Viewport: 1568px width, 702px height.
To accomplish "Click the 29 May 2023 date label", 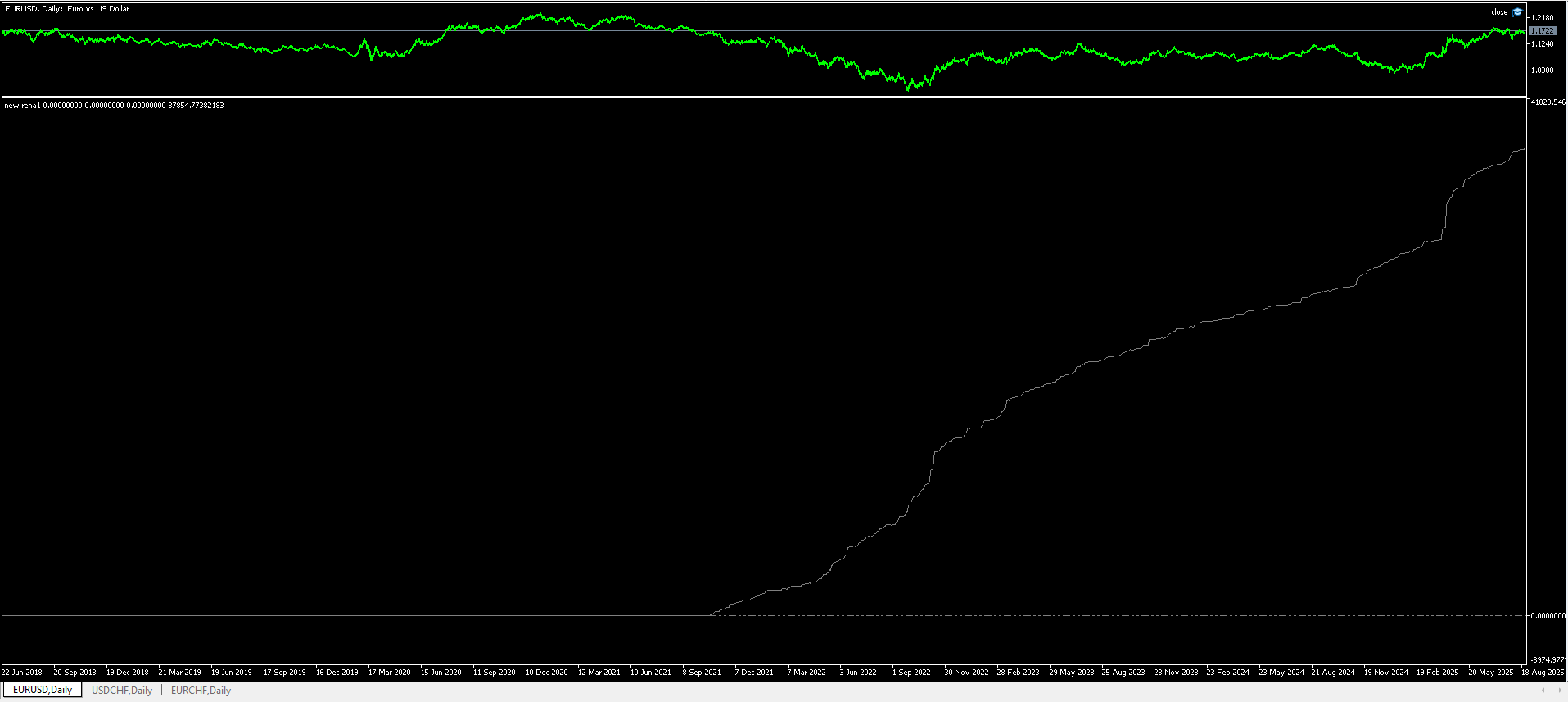I will coord(1072,673).
